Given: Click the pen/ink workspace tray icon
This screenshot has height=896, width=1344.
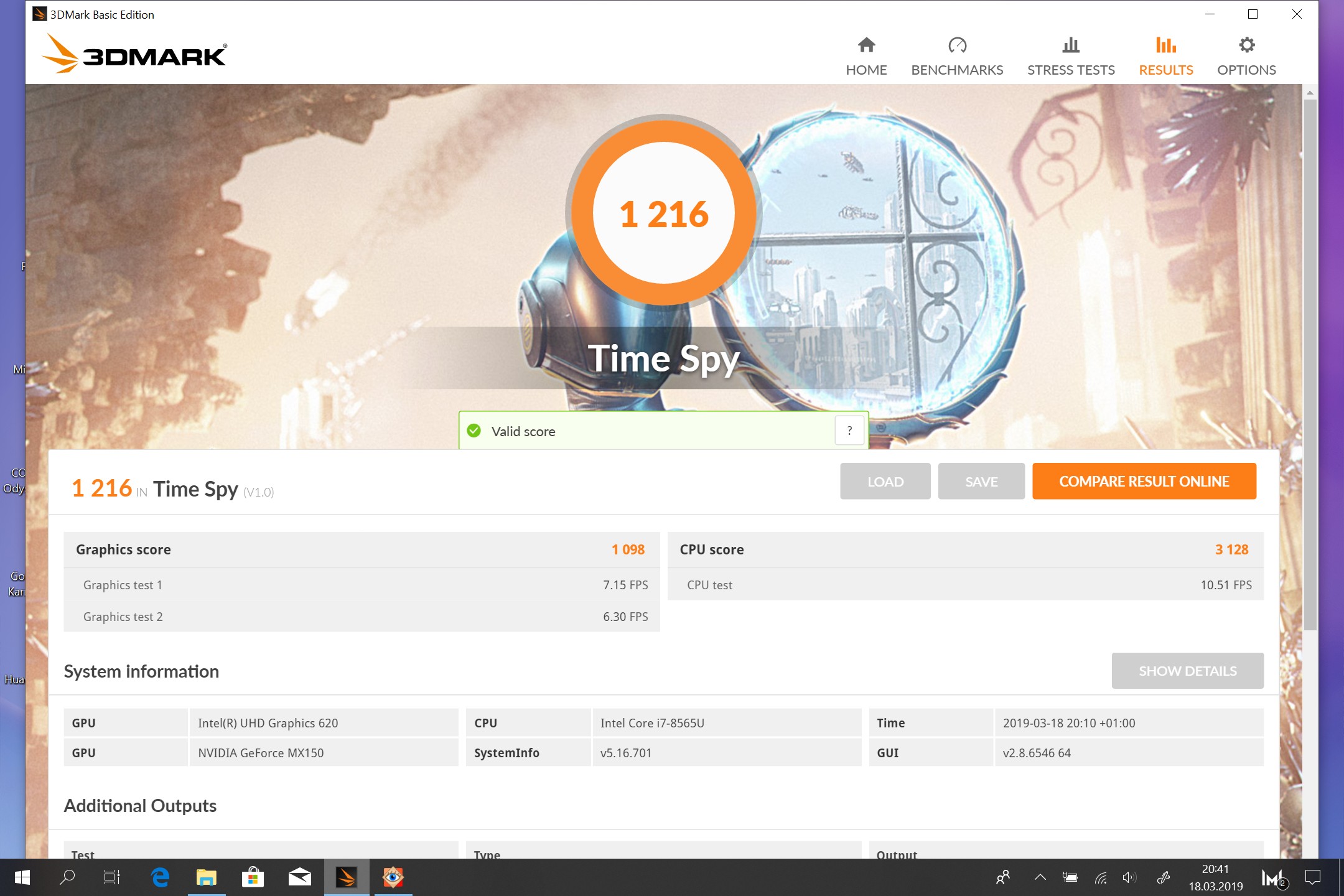Looking at the screenshot, I should 1163,877.
